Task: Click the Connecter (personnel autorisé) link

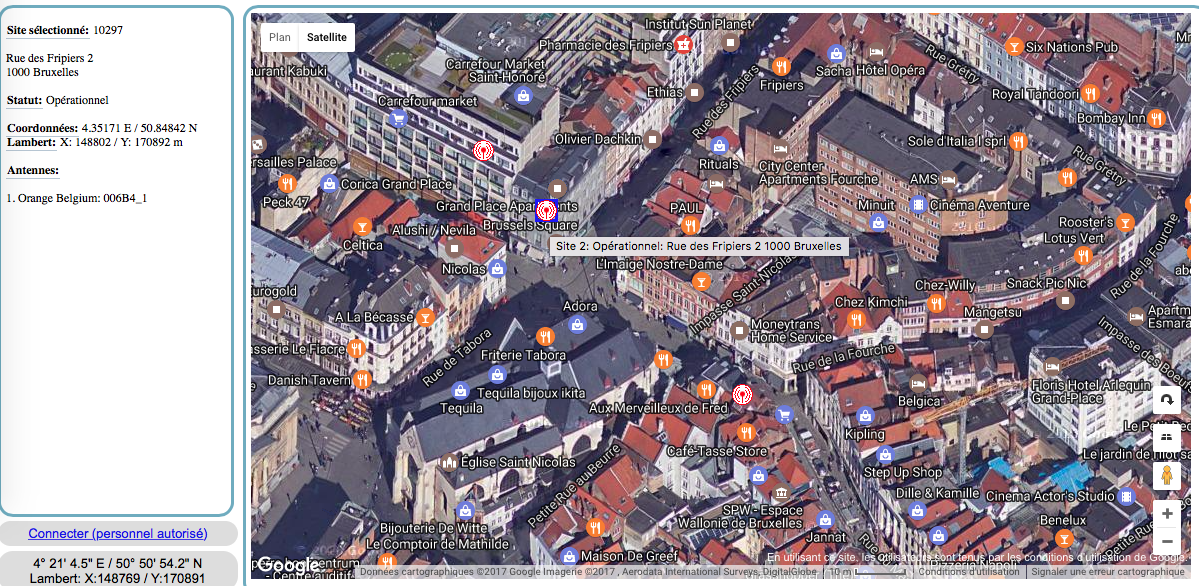Action: tap(118, 533)
